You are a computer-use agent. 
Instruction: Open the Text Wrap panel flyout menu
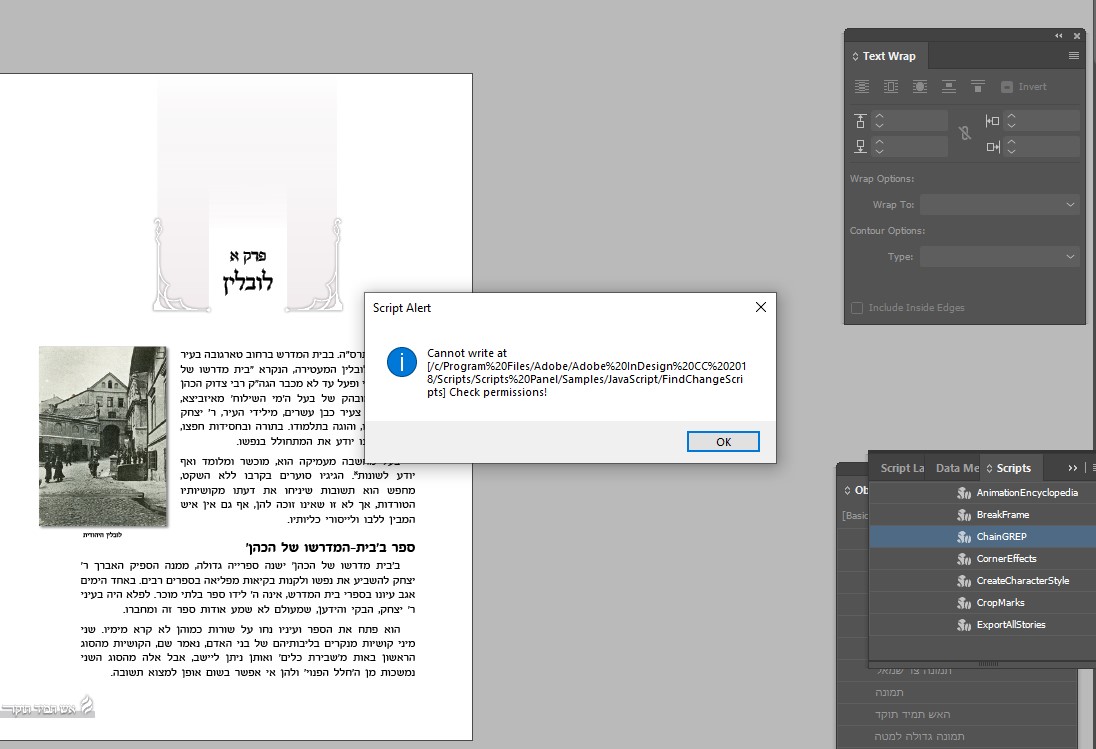point(1075,55)
